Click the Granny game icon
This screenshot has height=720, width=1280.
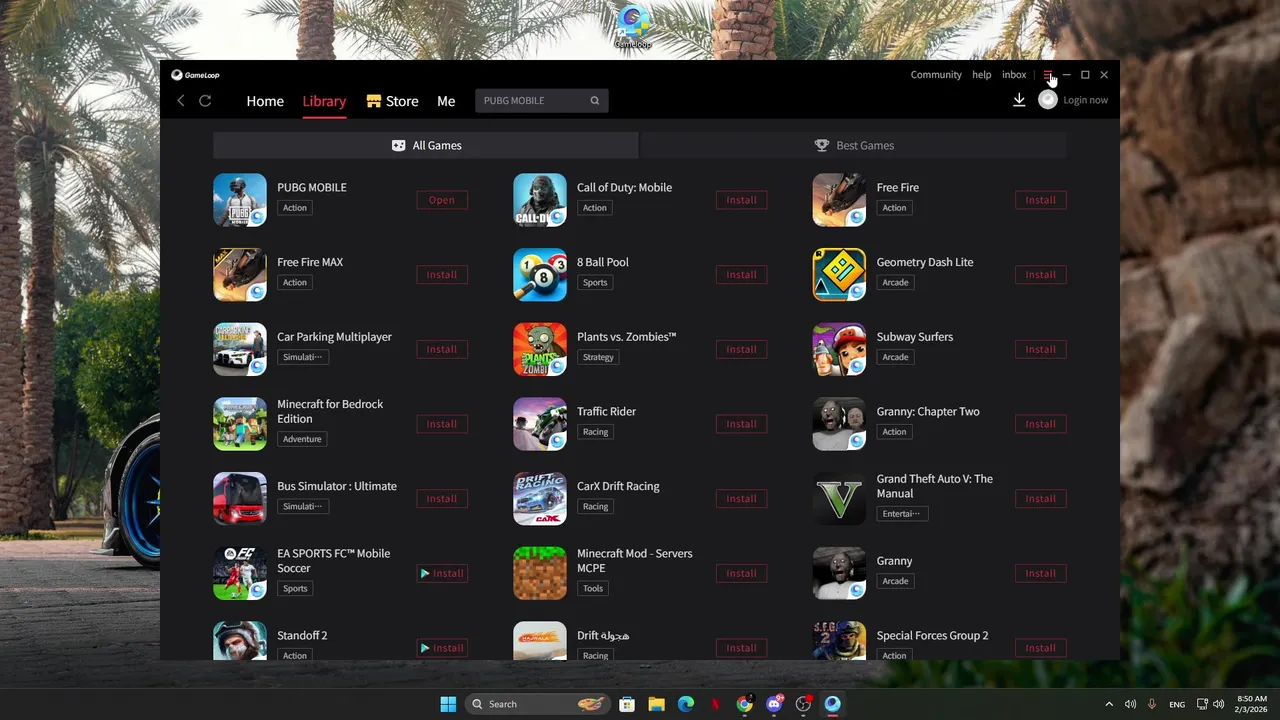click(839, 573)
